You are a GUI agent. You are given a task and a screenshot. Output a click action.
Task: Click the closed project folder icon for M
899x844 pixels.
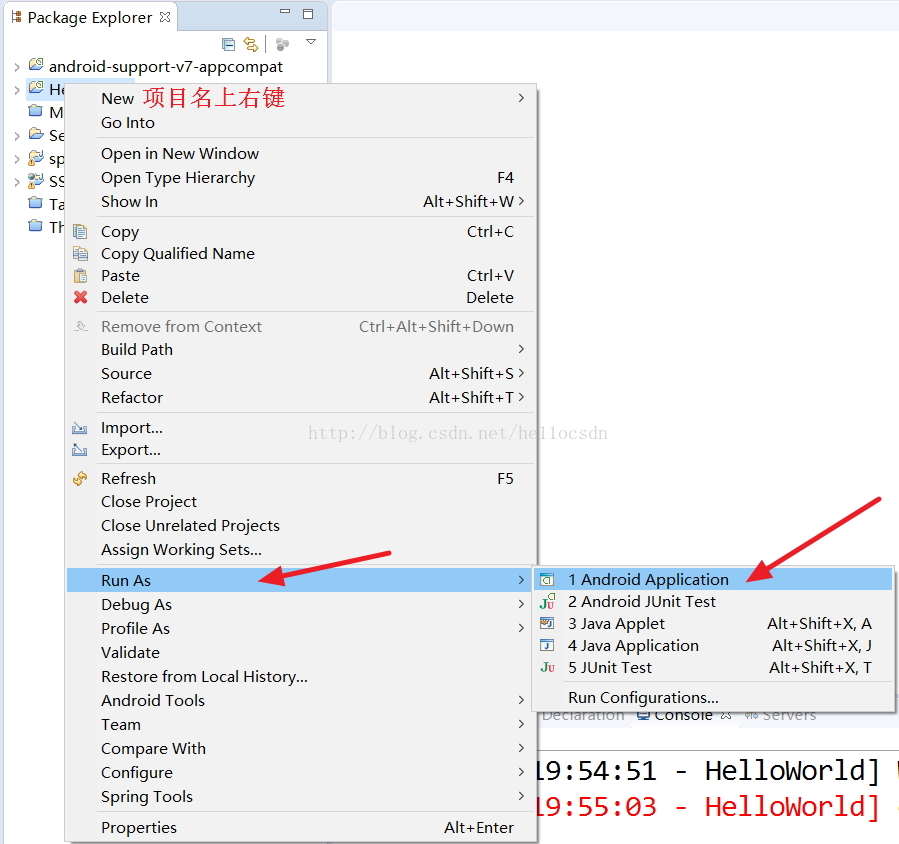click(36, 111)
